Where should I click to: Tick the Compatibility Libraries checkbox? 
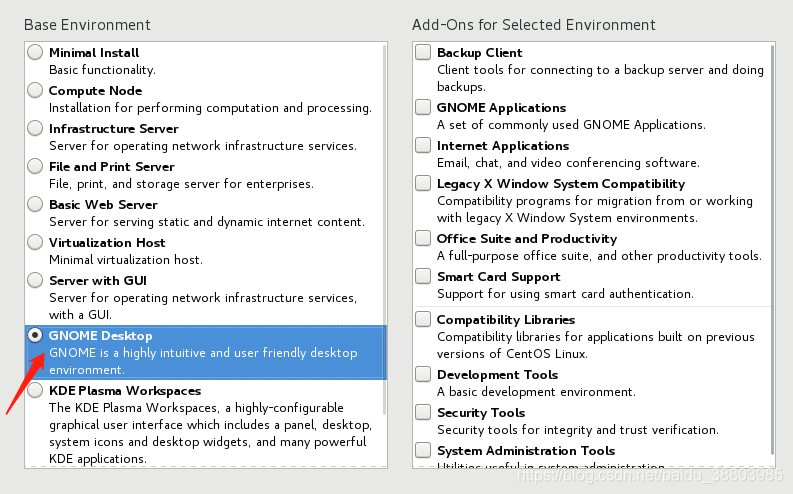[x=424, y=319]
